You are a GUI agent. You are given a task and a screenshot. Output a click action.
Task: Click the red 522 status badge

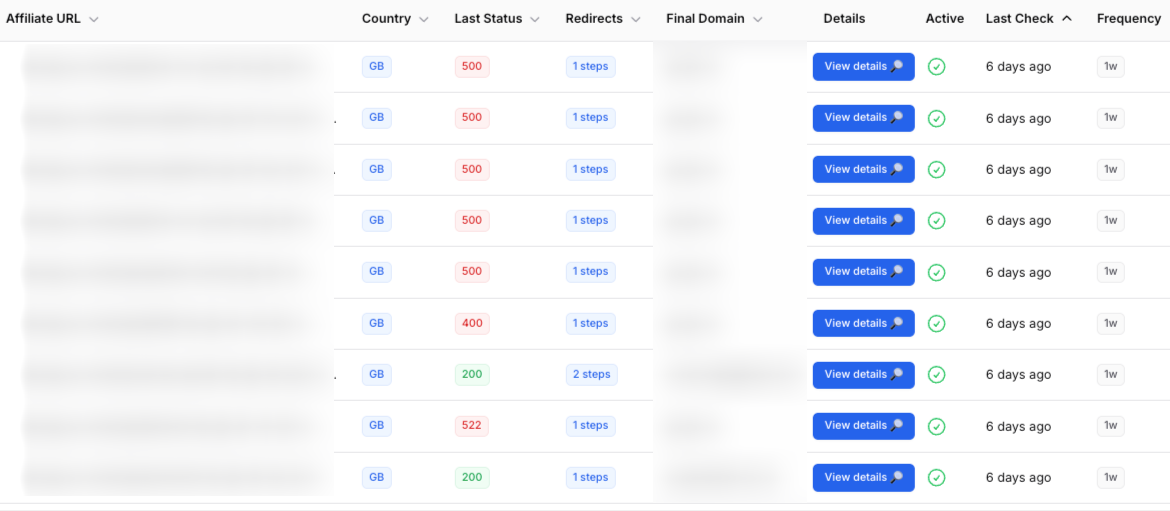click(472, 426)
